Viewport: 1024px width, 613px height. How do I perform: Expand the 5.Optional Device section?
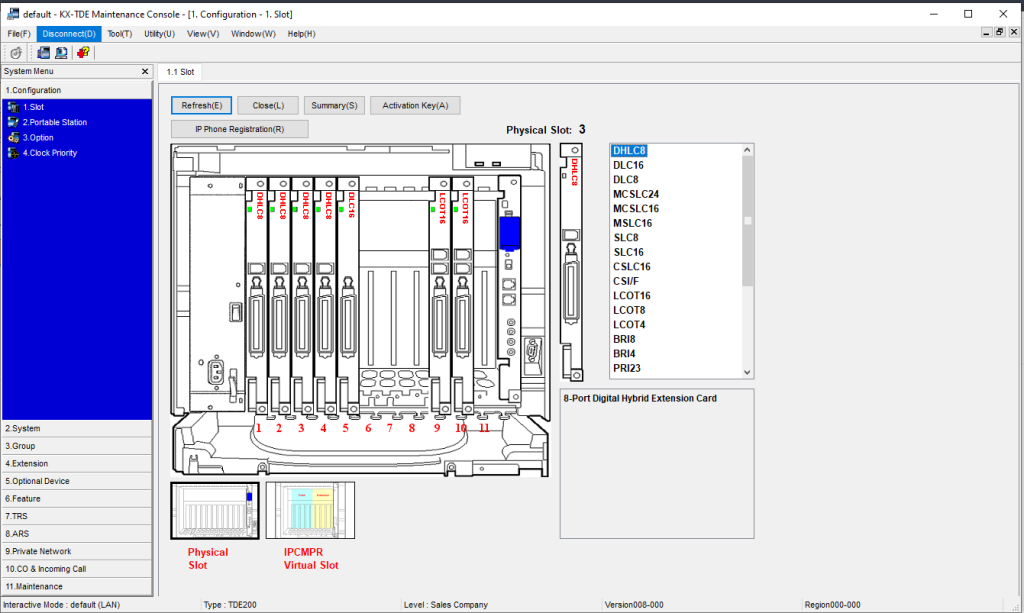[76, 481]
